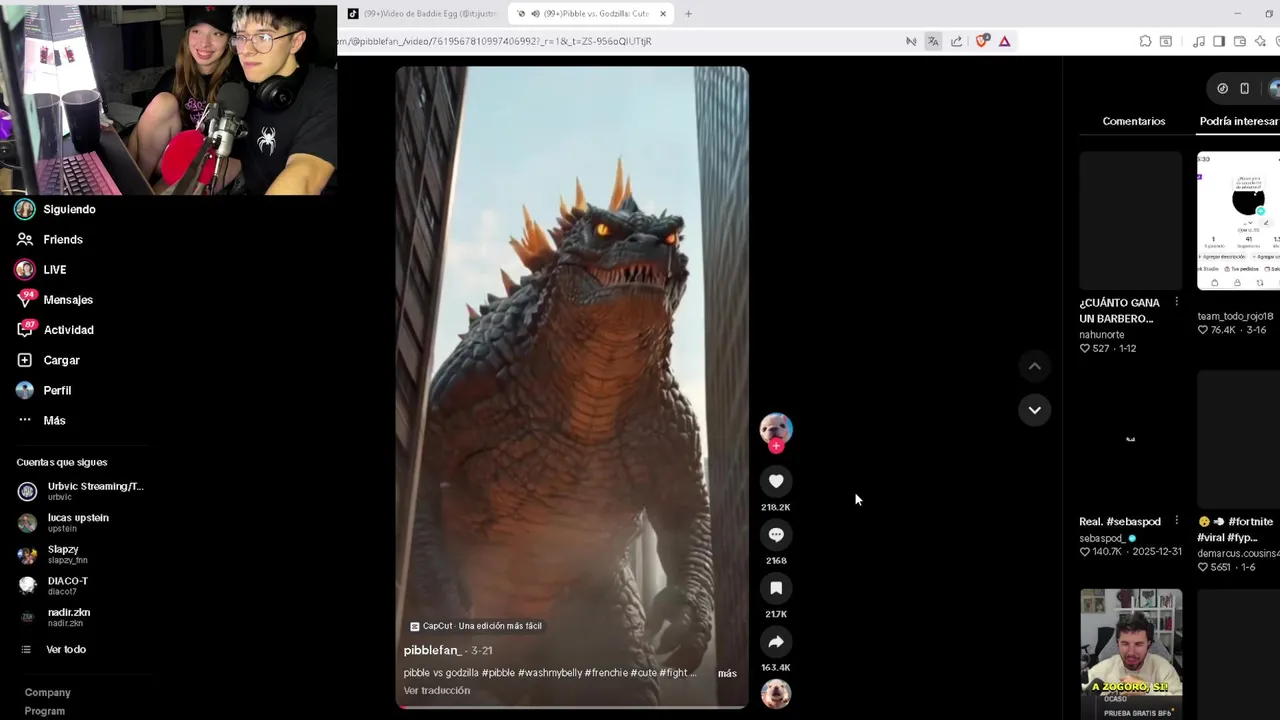The width and height of the screenshot is (1280, 720).
Task: Open DIACO-T followed account
Action: (54, 585)
